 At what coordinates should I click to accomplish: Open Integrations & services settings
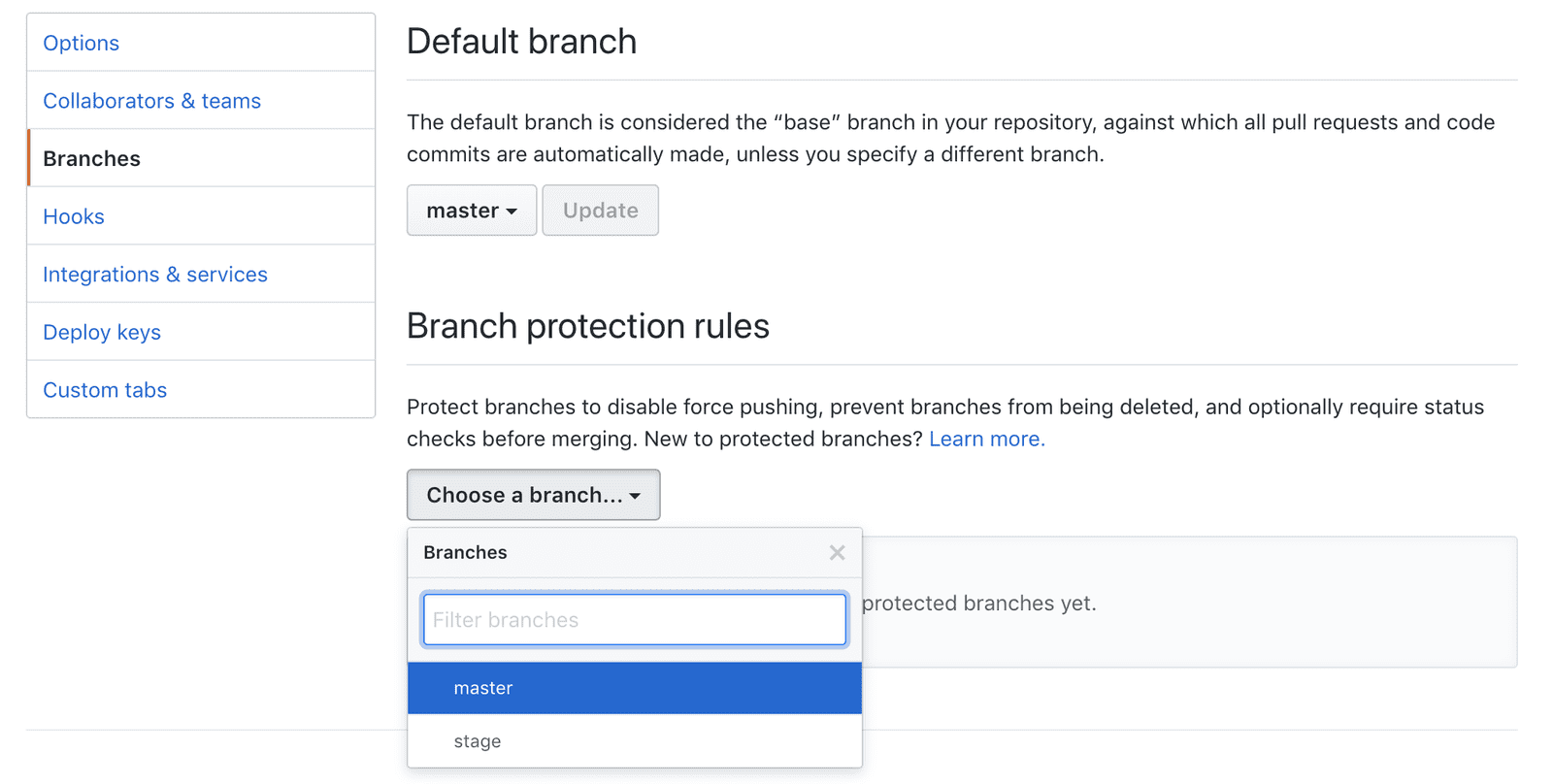(x=155, y=274)
